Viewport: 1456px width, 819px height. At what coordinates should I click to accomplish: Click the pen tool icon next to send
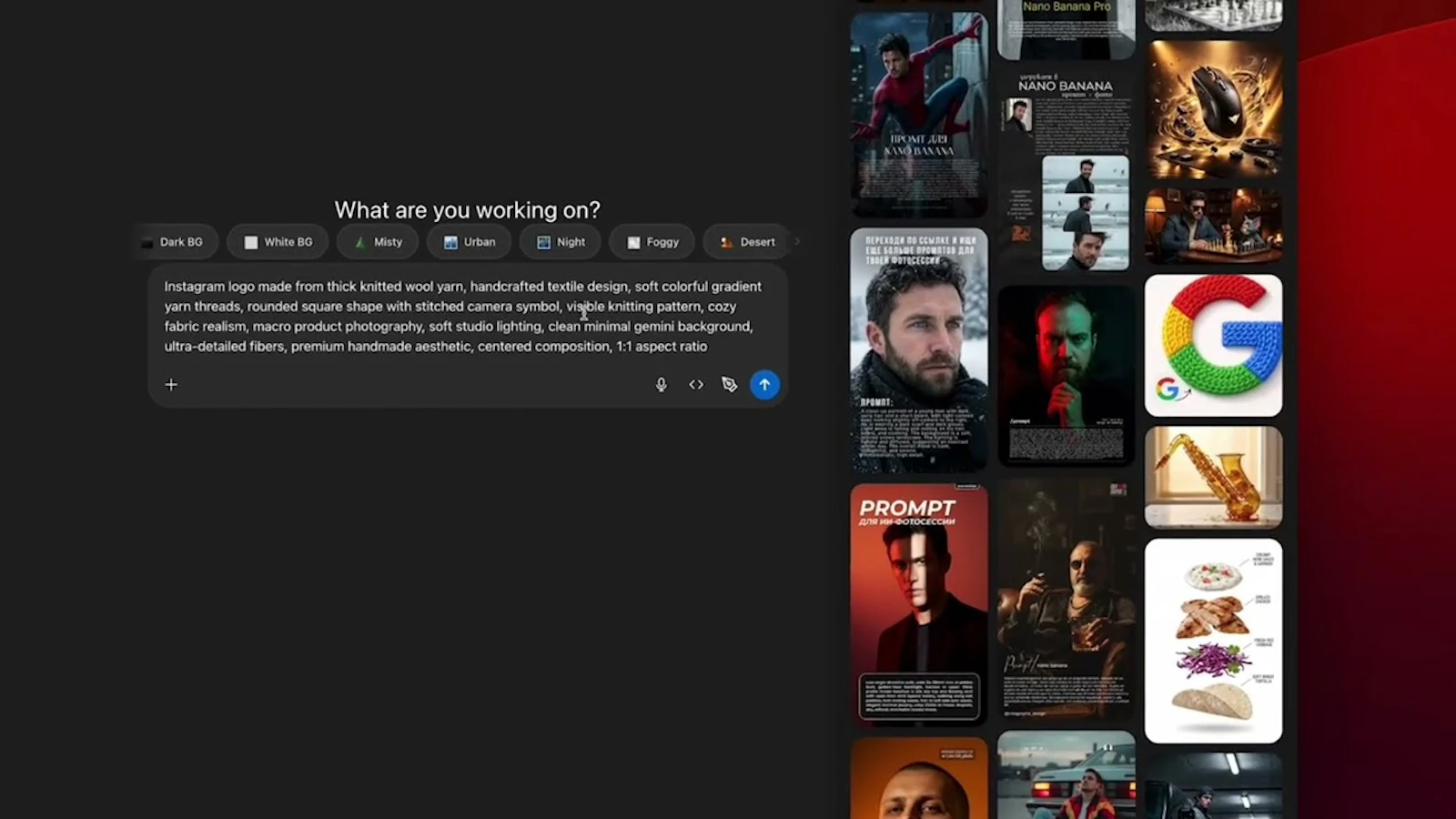click(x=729, y=385)
